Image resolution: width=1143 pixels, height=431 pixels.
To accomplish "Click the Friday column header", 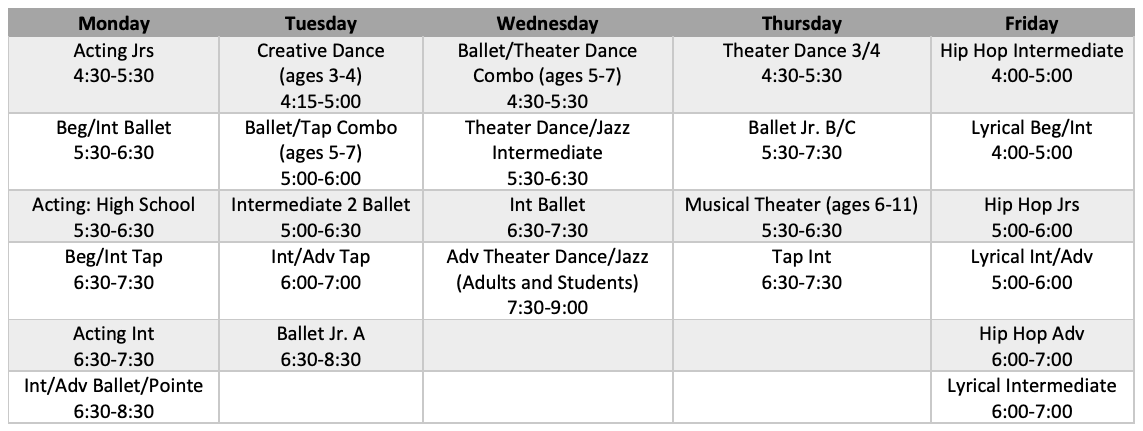I will (1032, 24).
